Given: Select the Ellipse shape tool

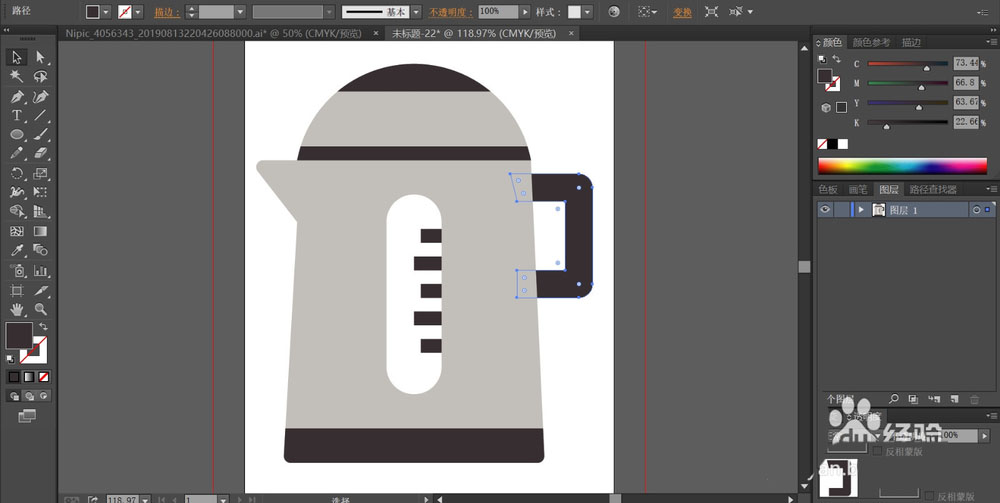Looking at the screenshot, I should (x=17, y=134).
